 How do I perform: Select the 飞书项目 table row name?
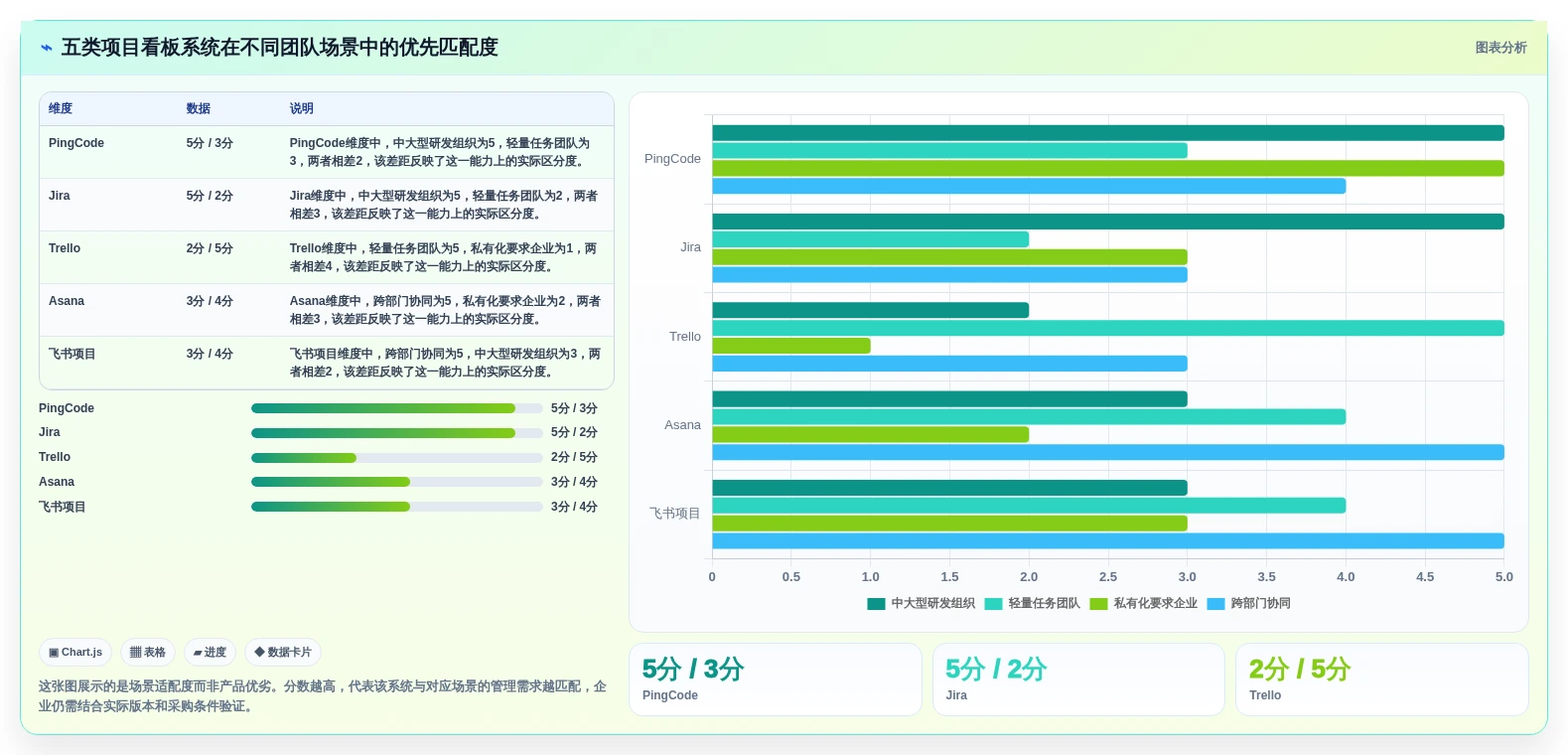pyautogui.click(x=72, y=354)
